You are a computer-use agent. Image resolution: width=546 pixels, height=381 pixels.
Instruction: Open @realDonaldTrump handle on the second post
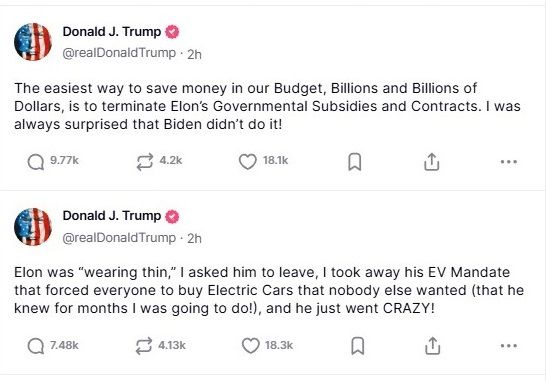coord(119,238)
